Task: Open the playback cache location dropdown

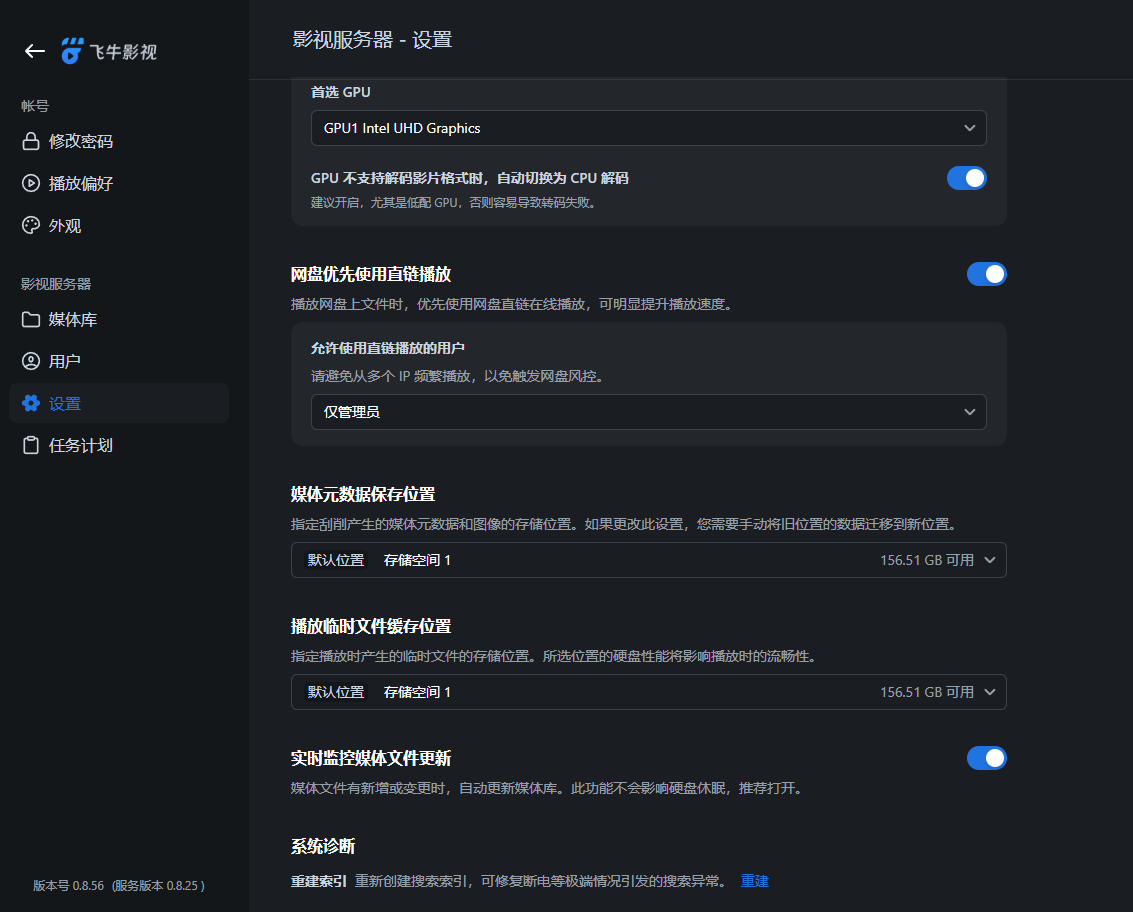Action: [x=648, y=692]
